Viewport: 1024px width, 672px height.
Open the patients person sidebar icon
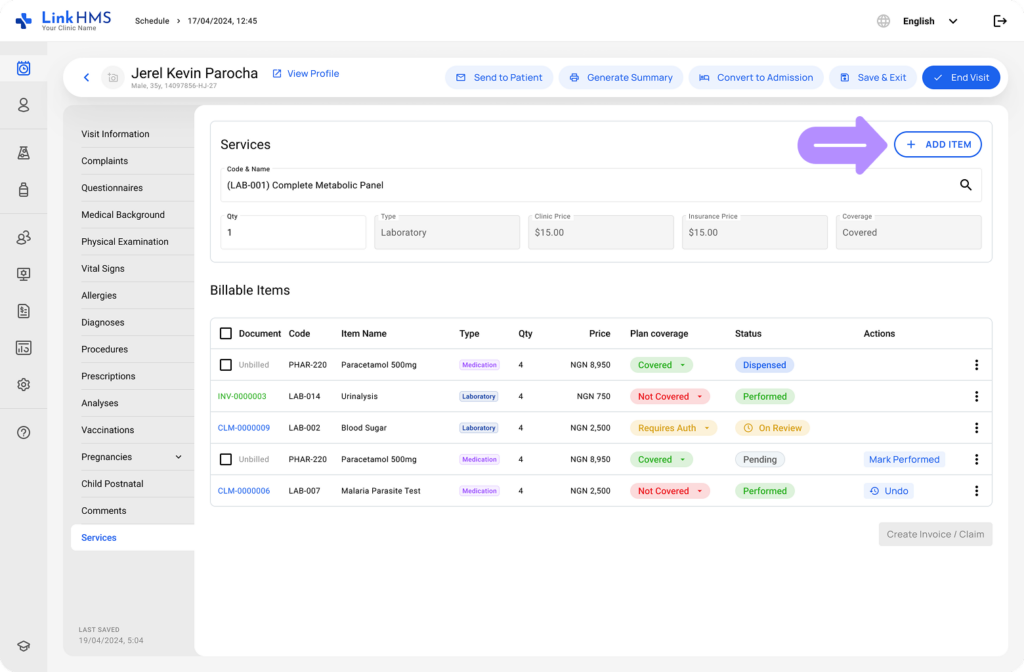click(x=24, y=105)
